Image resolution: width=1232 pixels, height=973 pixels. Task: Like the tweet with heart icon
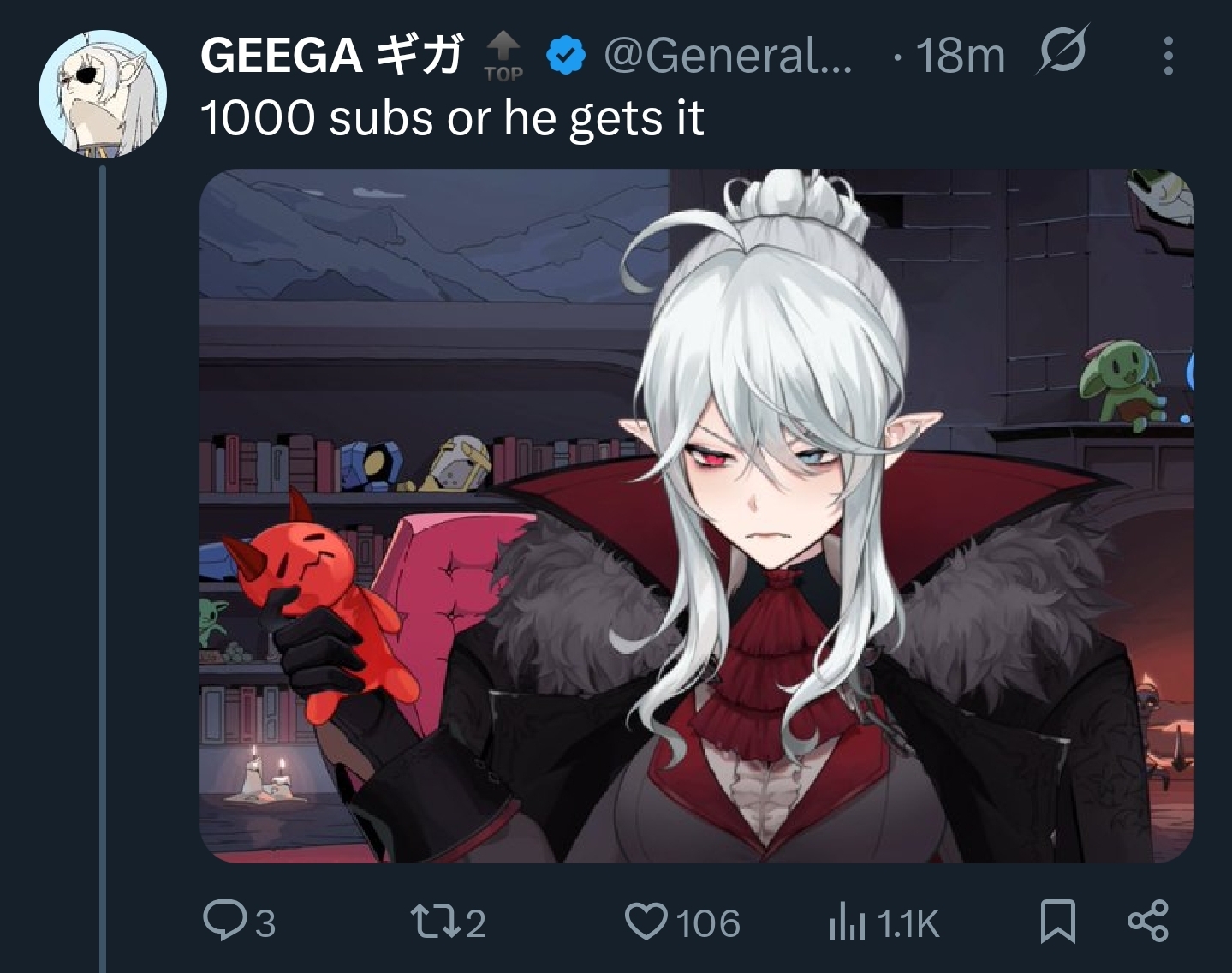(646, 922)
